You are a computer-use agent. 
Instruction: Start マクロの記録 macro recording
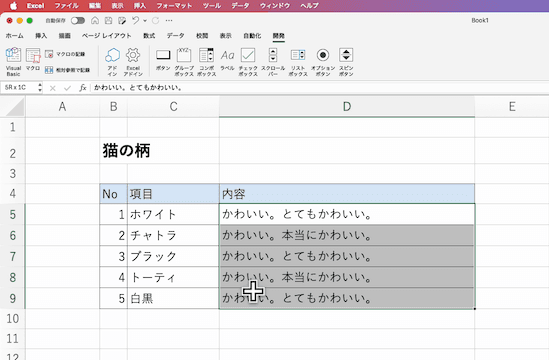tap(65, 54)
